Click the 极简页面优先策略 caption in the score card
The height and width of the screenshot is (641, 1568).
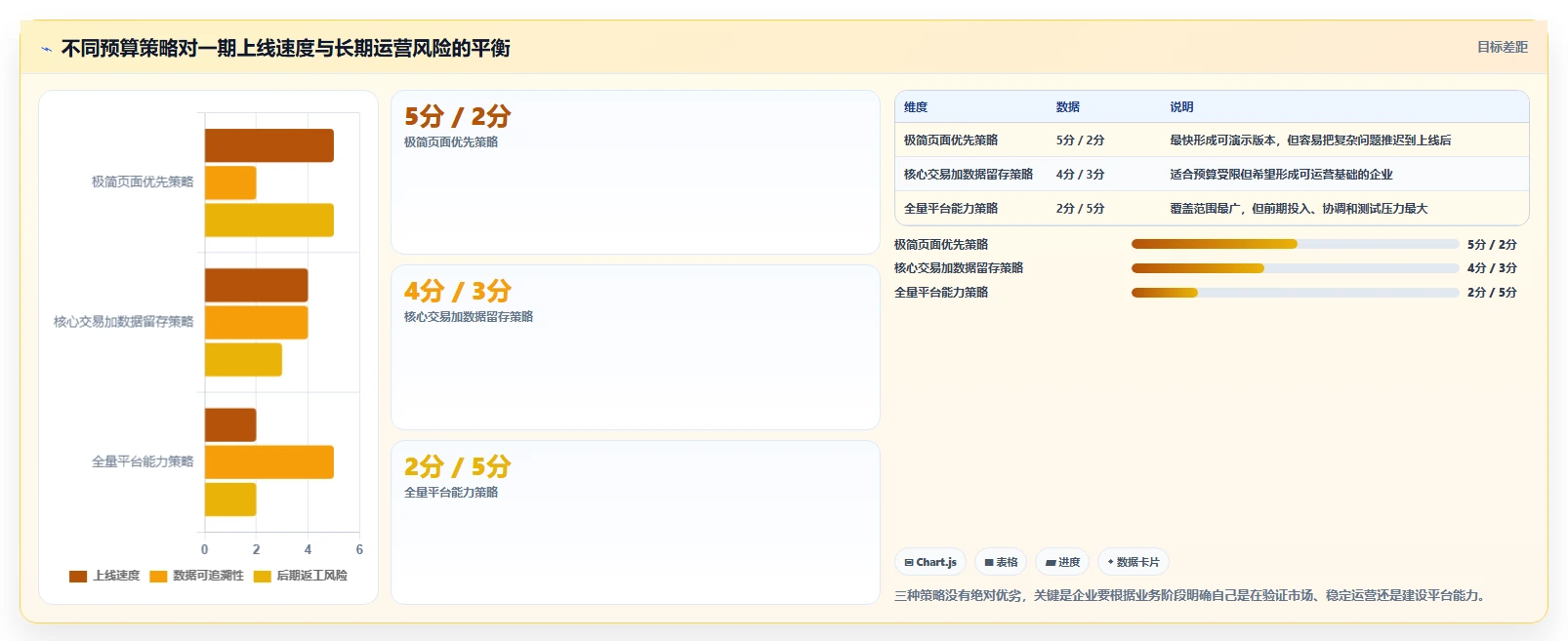pyautogui.click(x=451, y=141)
